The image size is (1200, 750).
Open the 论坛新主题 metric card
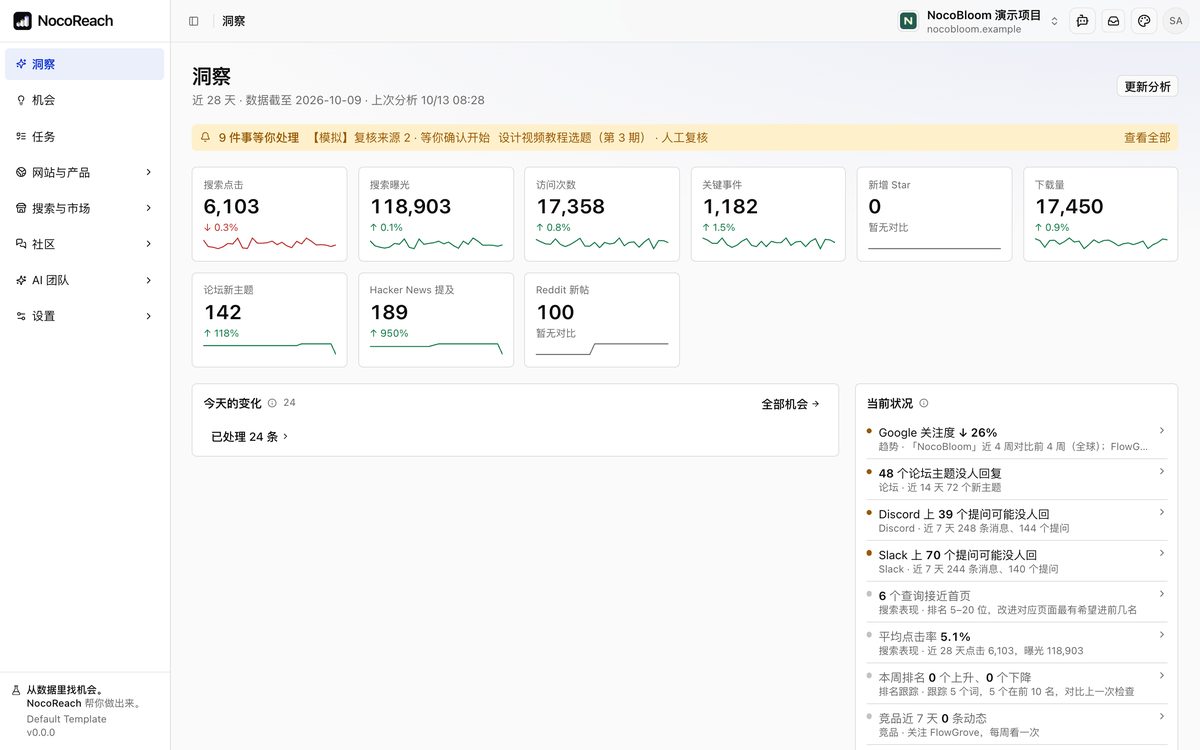pyautogui.click(x=269, y=320)
